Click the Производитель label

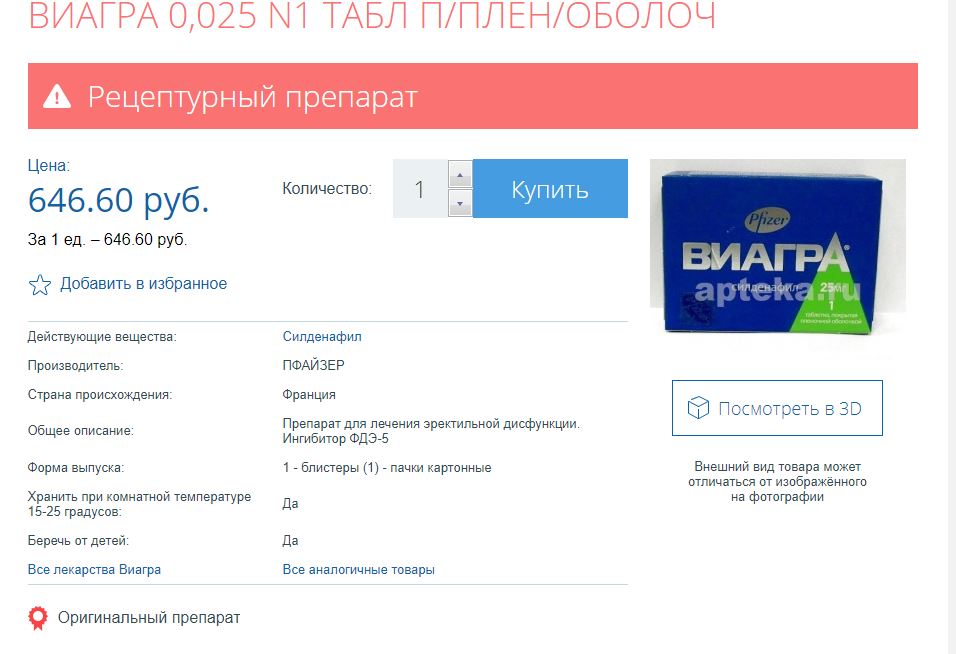click(x=75, y=366)
